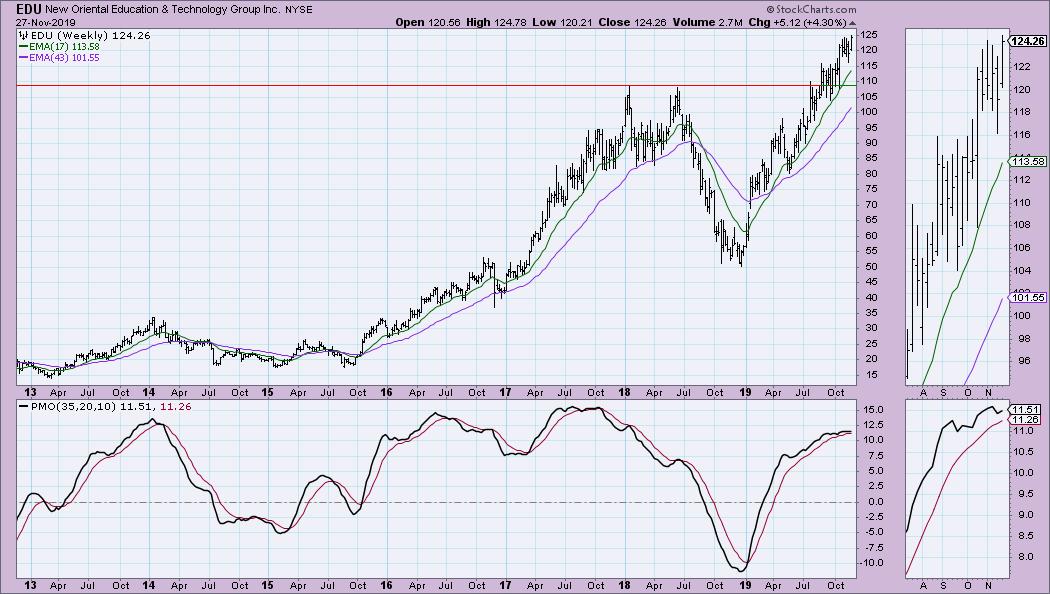This screenshot has height=594, width=1050.
Task: Click the EDU (Weekly) legend entry
Action: pos(90,35)
